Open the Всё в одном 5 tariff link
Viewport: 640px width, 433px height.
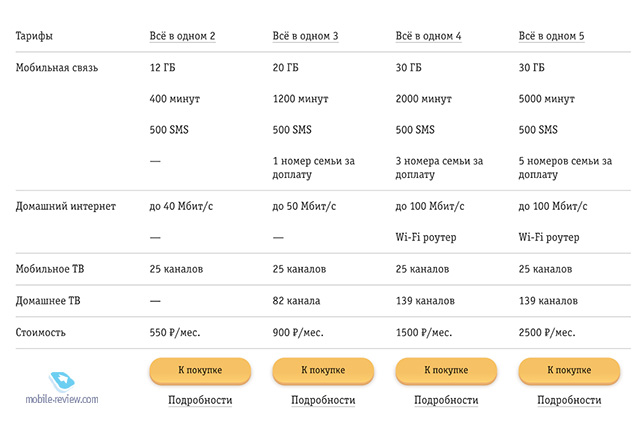point(551,36)
